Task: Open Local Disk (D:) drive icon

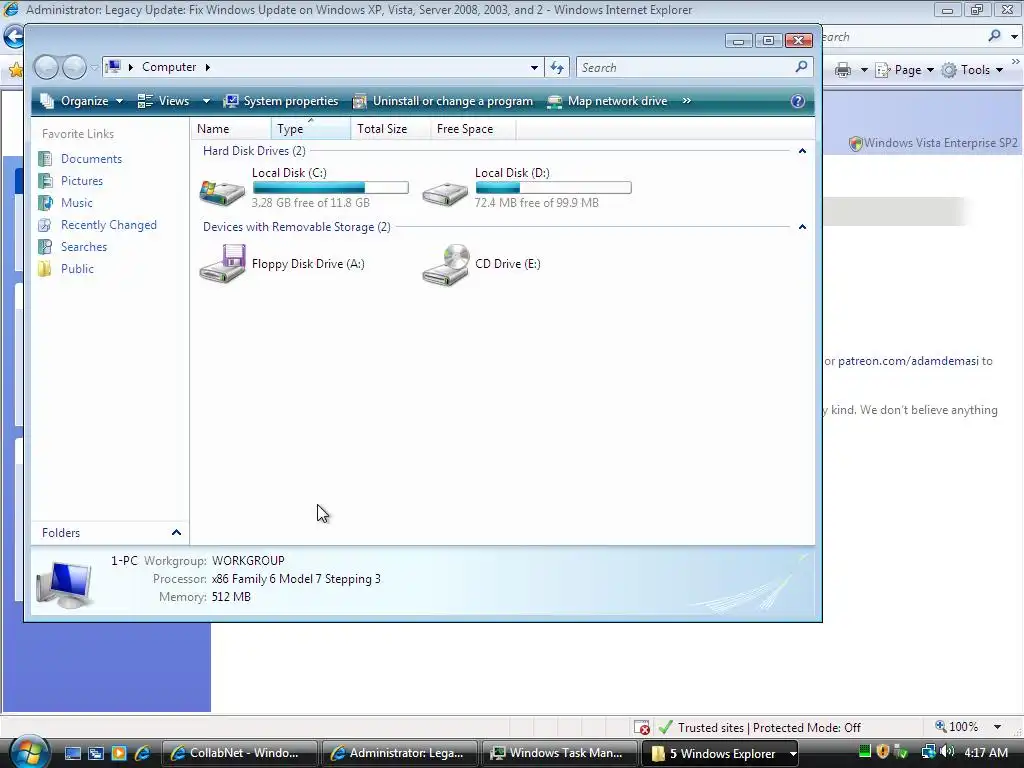Action: [x=445, y=193]
